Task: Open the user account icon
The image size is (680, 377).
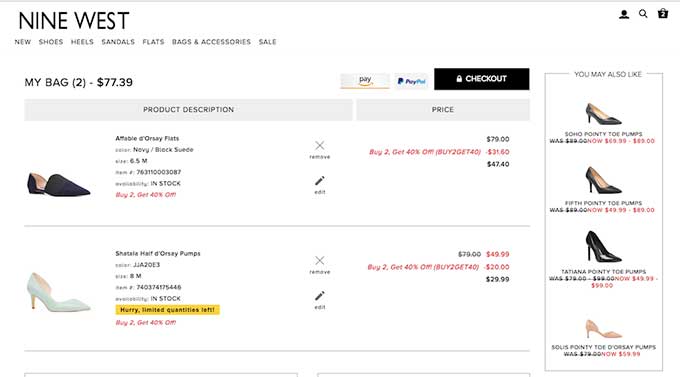Action: click(624, 14)
